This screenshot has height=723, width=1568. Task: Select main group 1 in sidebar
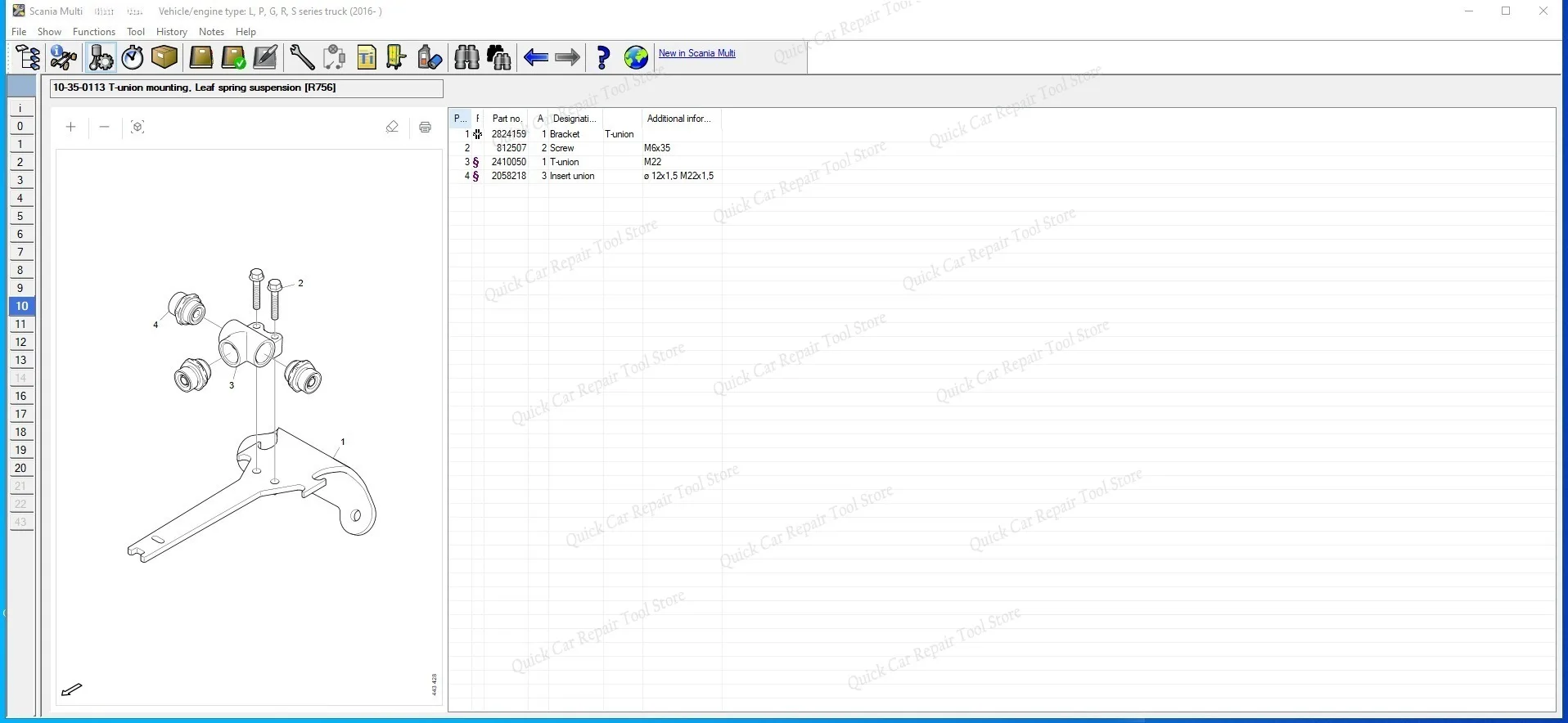coord(21,144)
